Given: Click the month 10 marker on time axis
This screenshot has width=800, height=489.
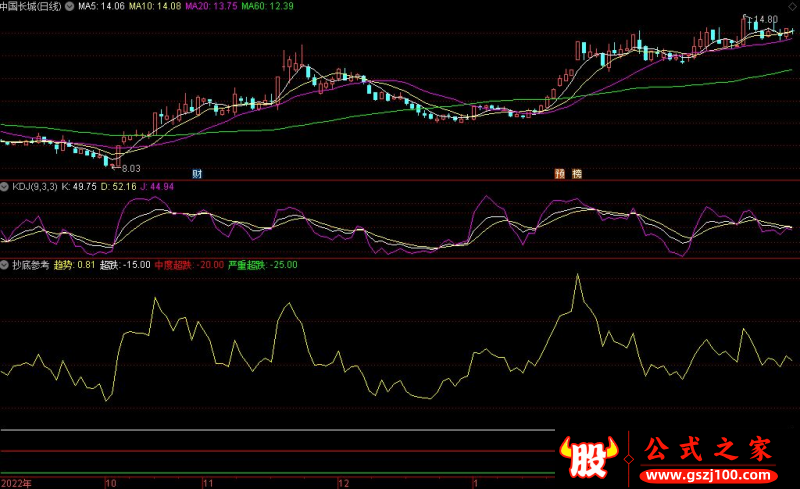Looking at the screenshot, I should tap(111, 483).
